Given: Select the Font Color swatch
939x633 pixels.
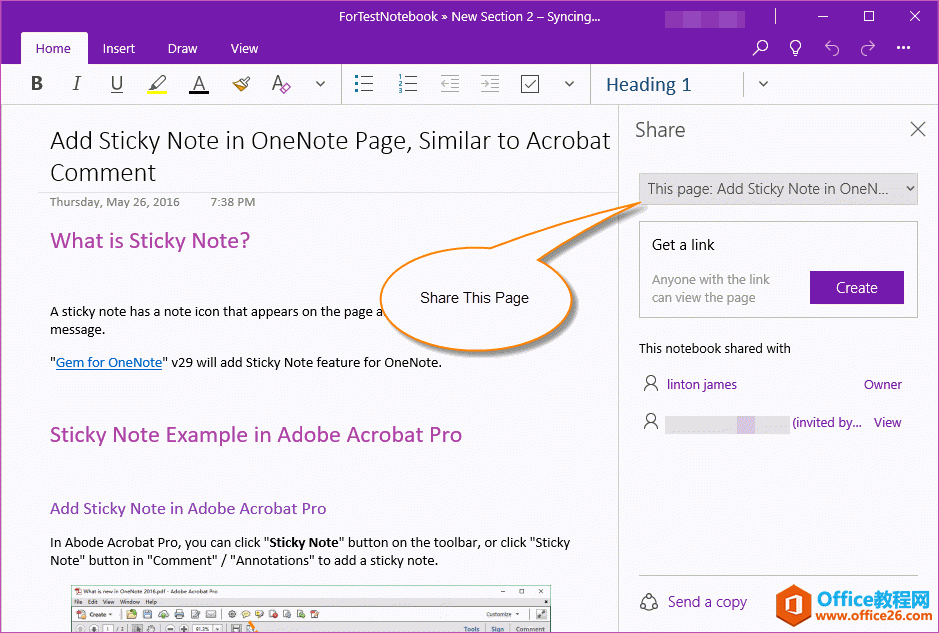Looking at the screenshot, I should point(198,84).
